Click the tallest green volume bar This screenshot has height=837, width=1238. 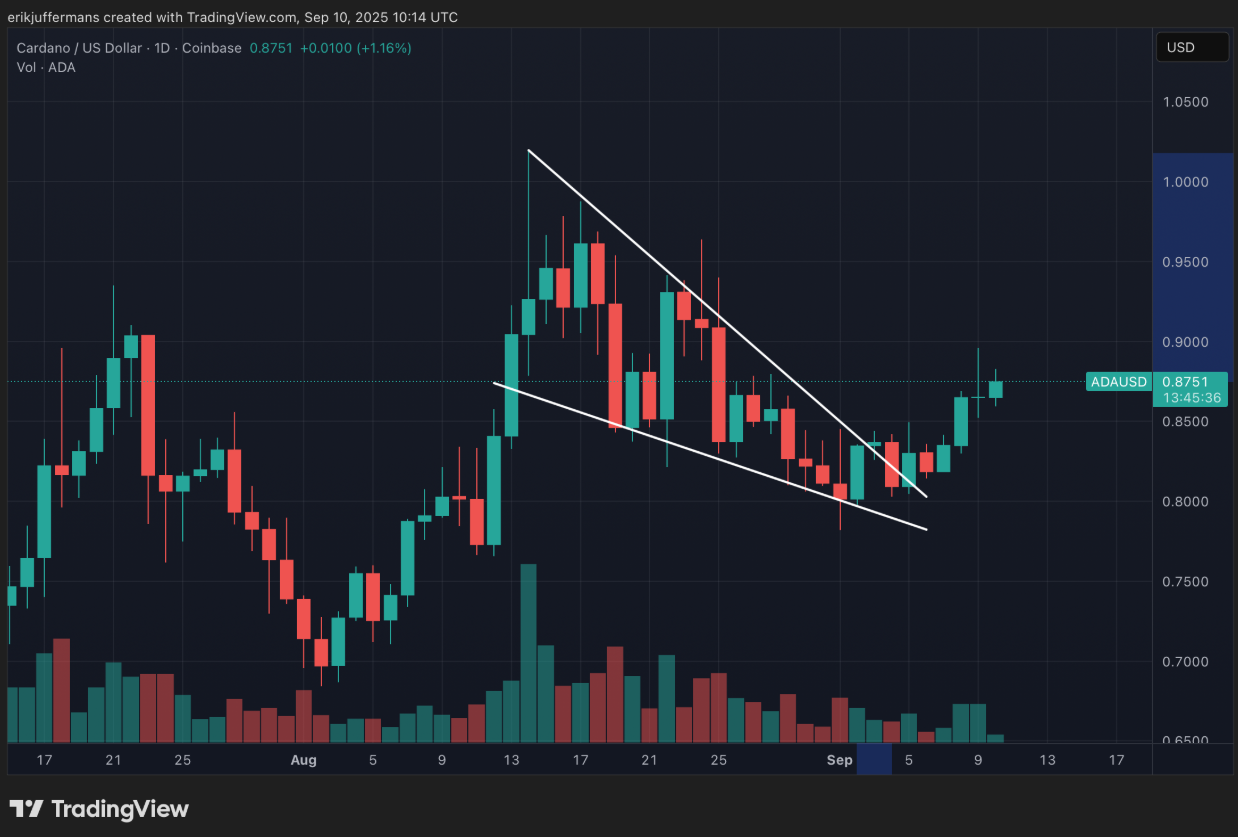click(529, 650)
